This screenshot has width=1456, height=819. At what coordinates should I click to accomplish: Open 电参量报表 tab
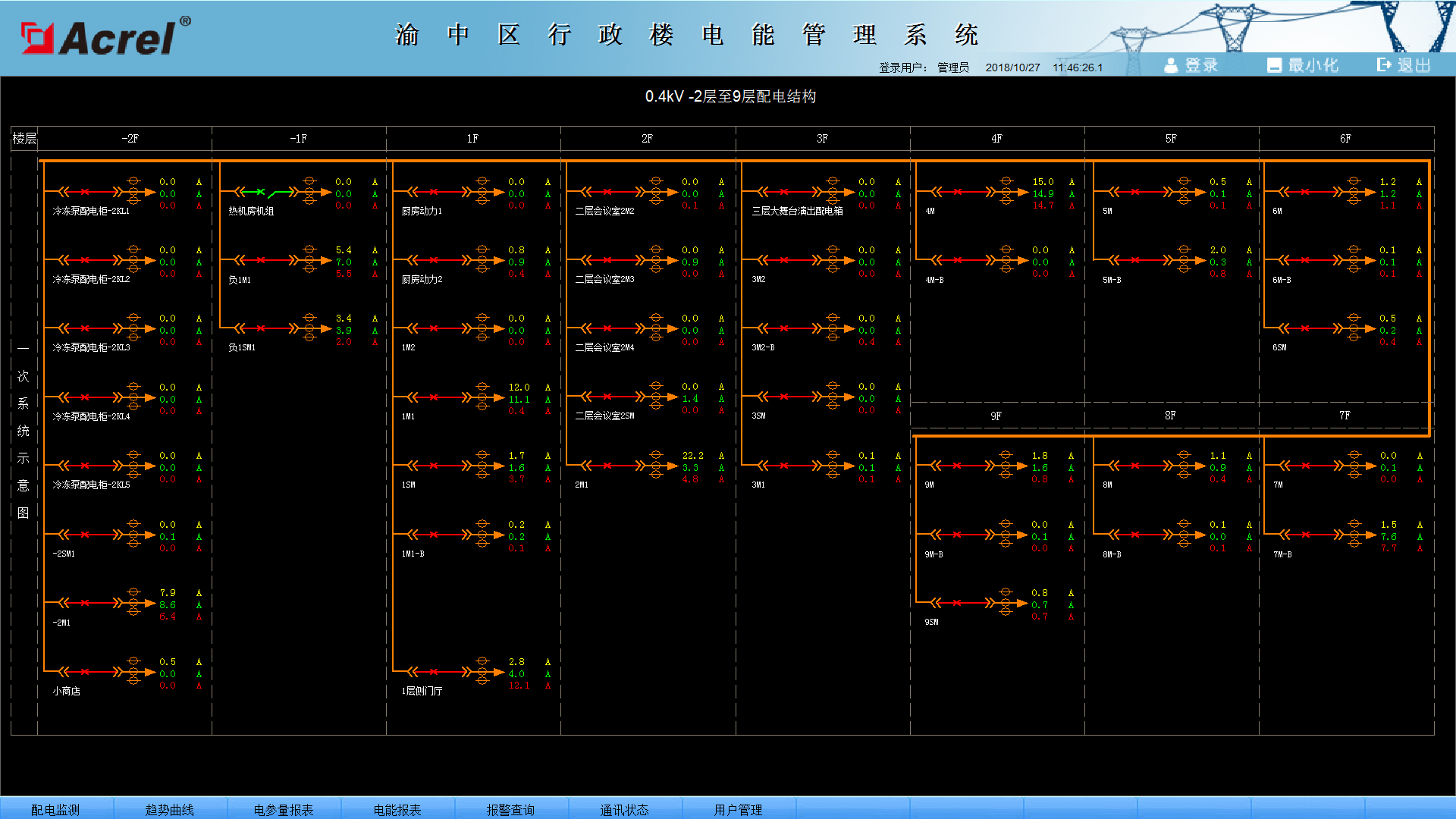tap(284, 809)
